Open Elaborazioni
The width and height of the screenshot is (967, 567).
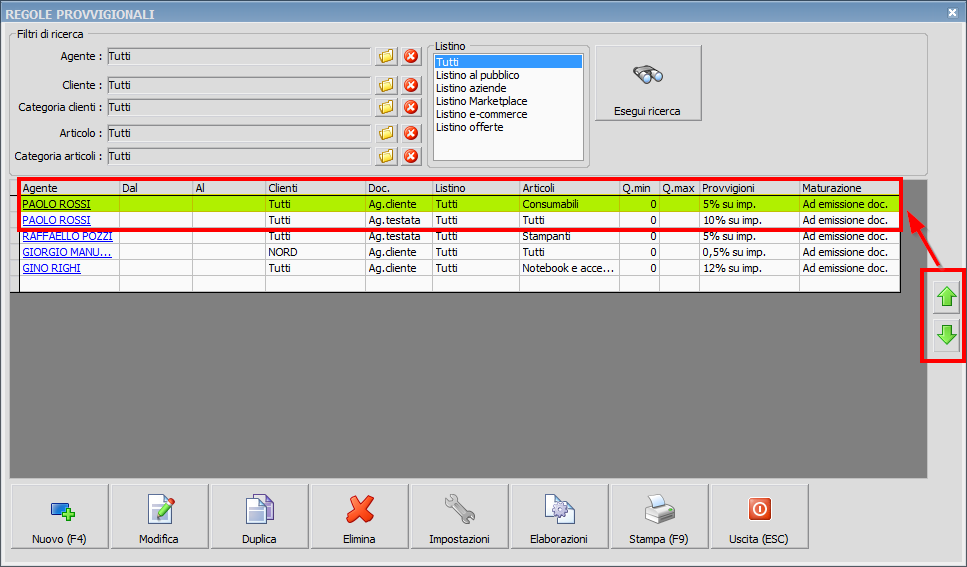click(x=559, y=517)
